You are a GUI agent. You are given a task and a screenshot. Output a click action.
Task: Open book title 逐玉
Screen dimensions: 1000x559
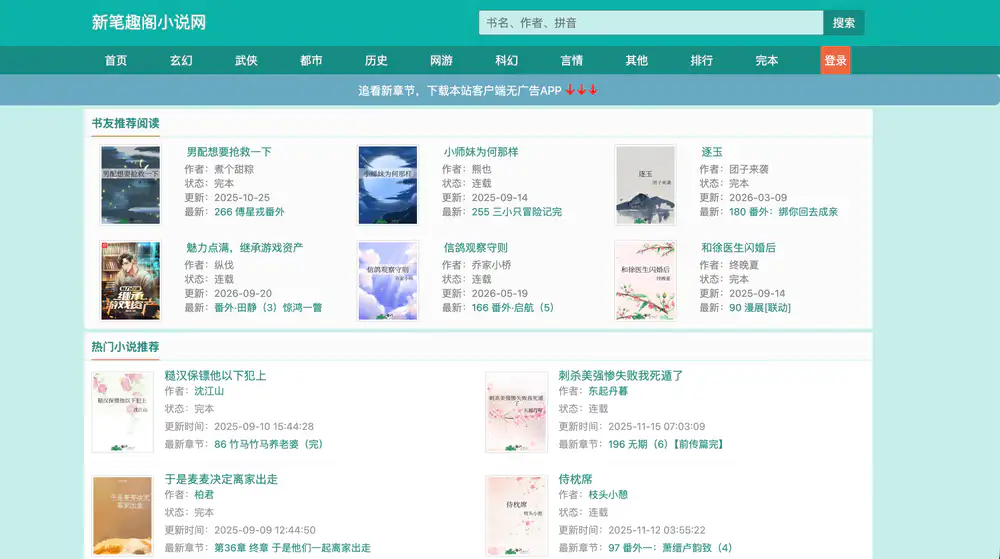coord(712,152)
